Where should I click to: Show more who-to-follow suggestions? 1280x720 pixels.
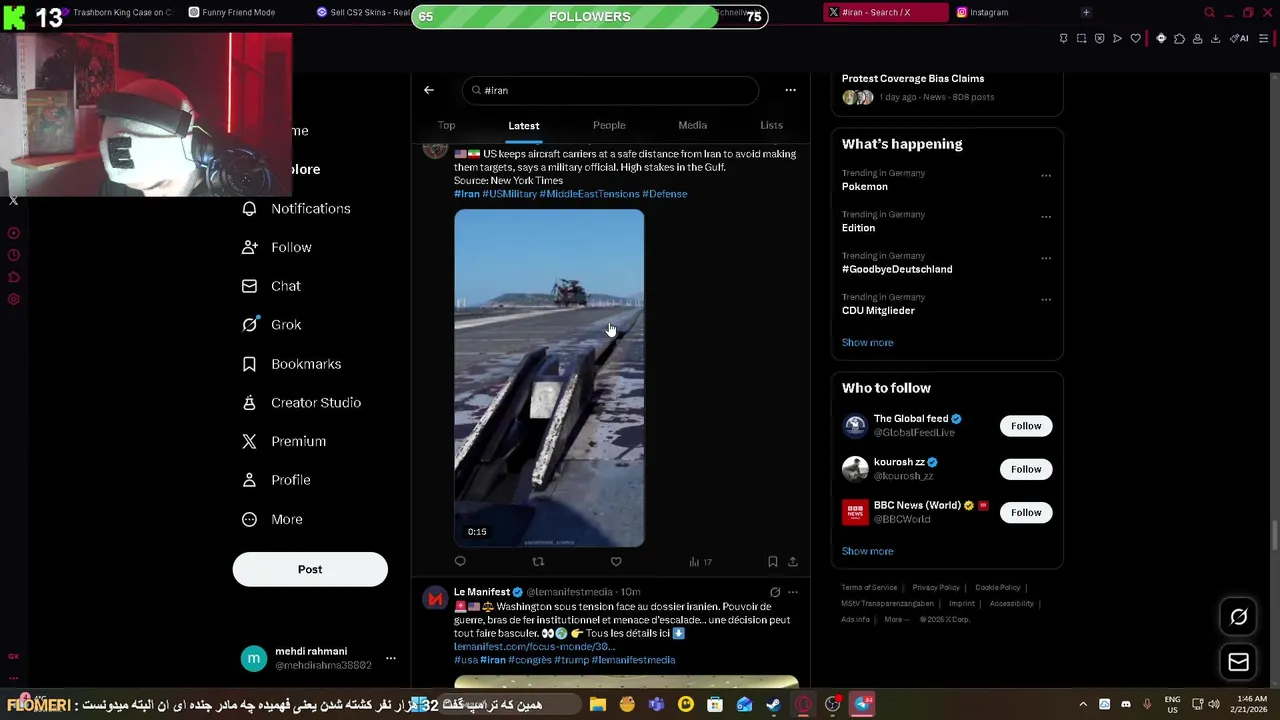pos(867,551)
